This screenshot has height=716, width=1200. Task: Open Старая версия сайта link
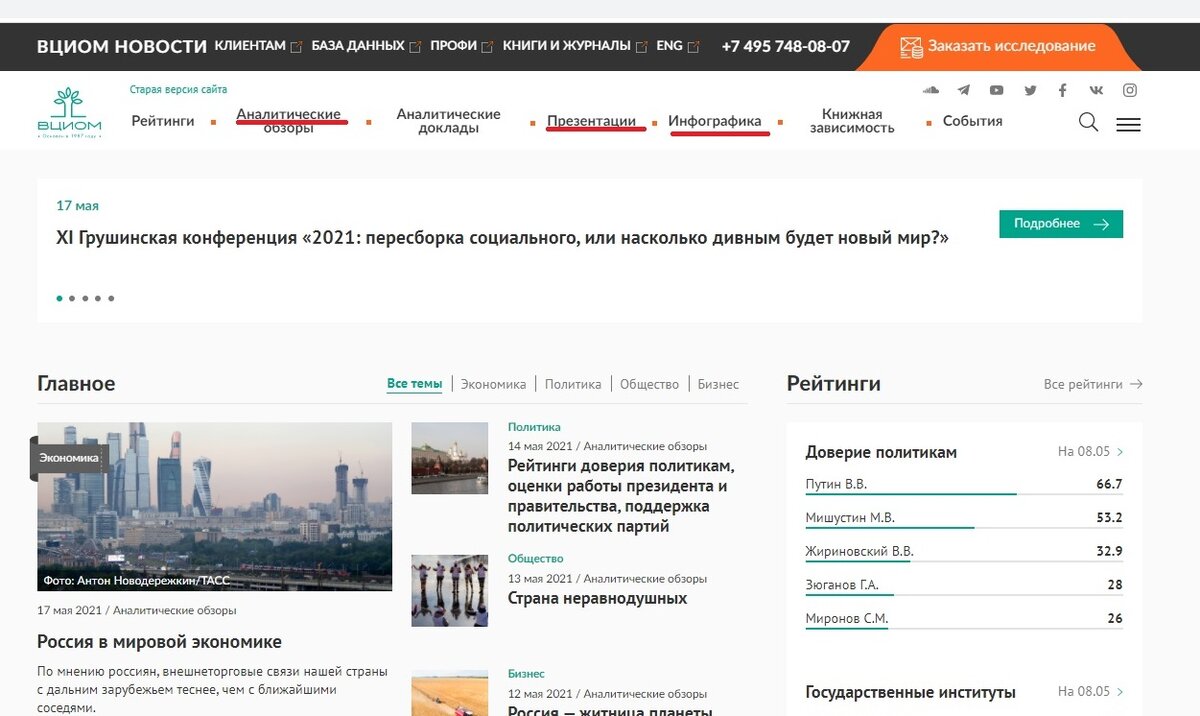(x=178, y=90)
